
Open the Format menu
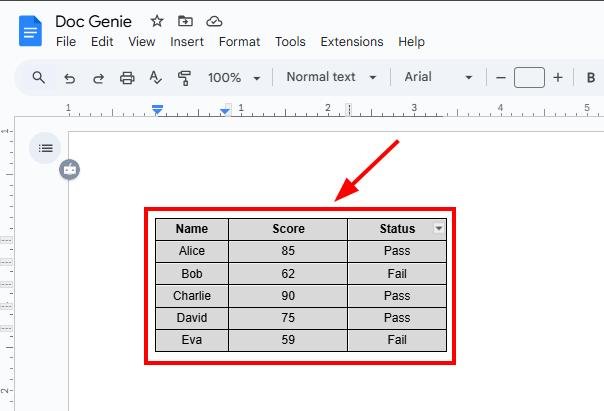(x=239, y=42)
